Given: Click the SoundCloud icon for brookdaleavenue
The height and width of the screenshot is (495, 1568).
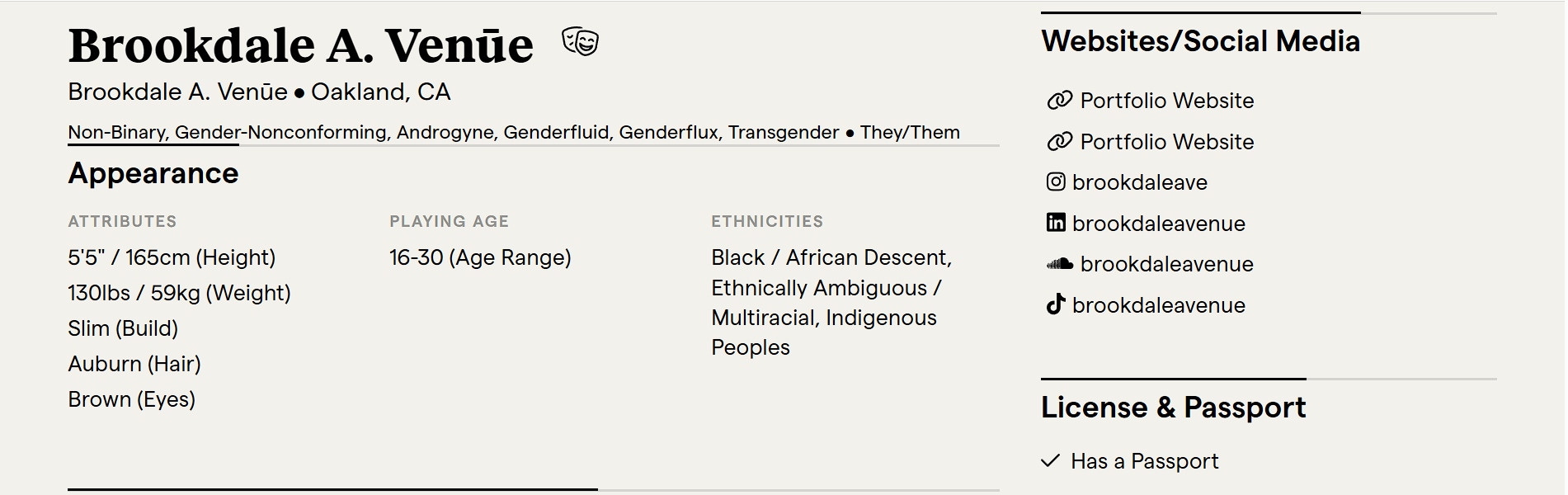Looking at the screenshot, I should pos(1059,264).
